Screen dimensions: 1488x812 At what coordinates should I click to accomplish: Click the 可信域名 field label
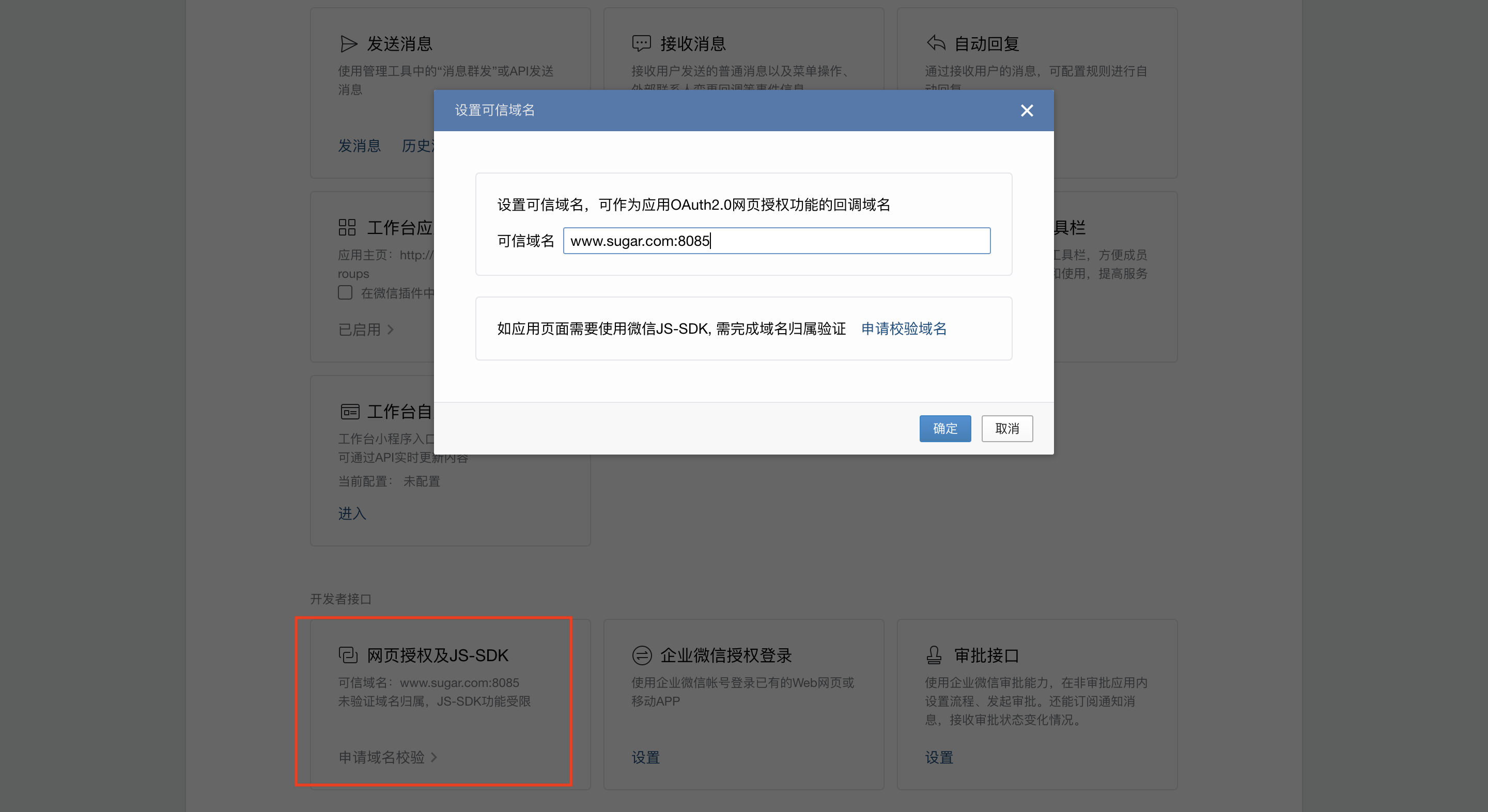pos(525,241)
